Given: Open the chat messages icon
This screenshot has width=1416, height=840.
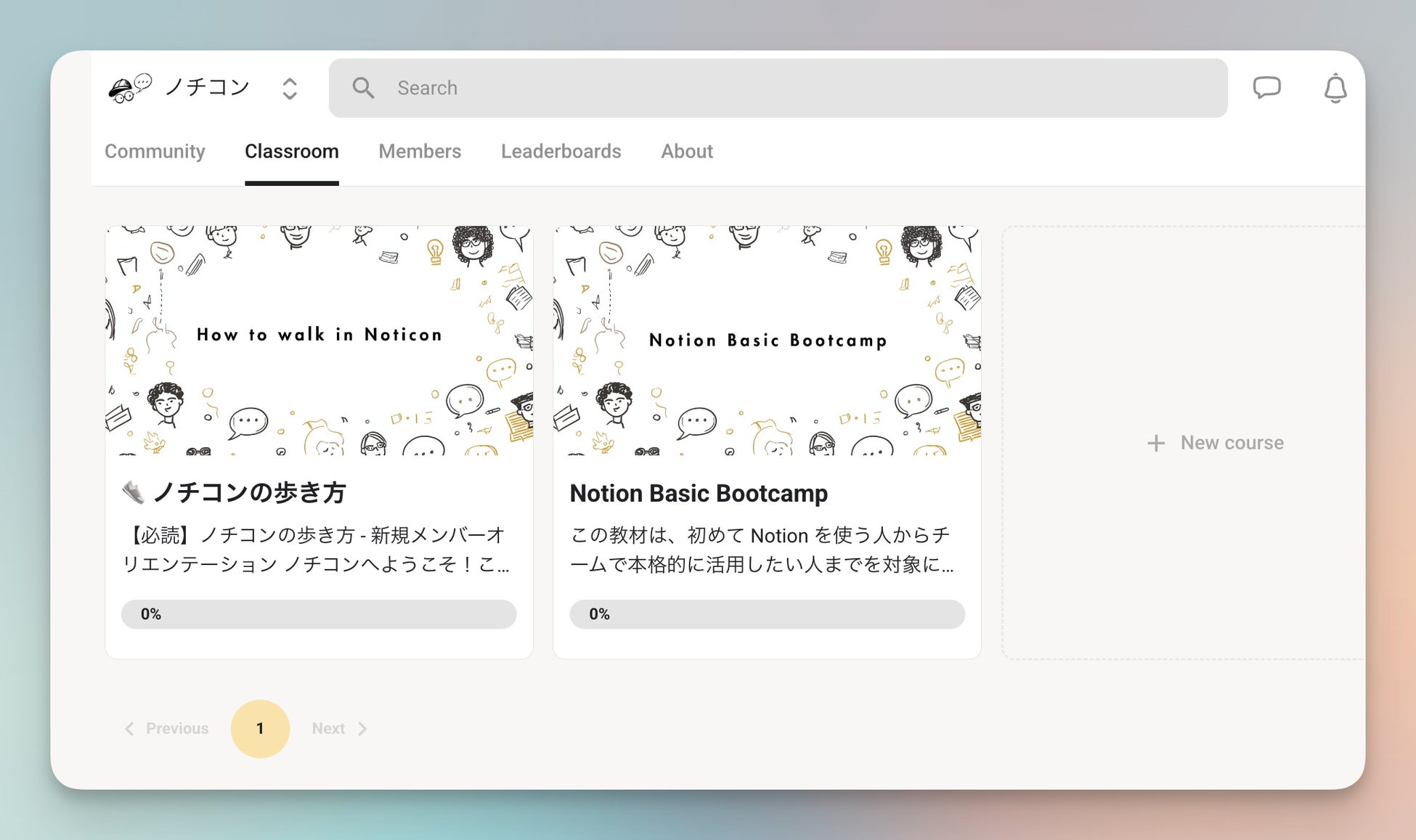Looking at the screenshot, I should (x=1267, y=88).
